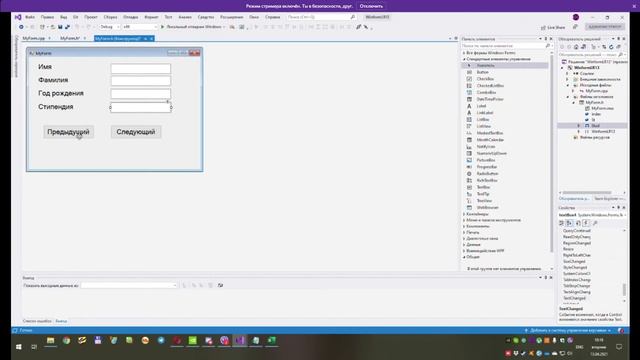640x360 pixels.
Task: Click the Solution Explorer horizontal scrollbar
Action: (587, 192)
